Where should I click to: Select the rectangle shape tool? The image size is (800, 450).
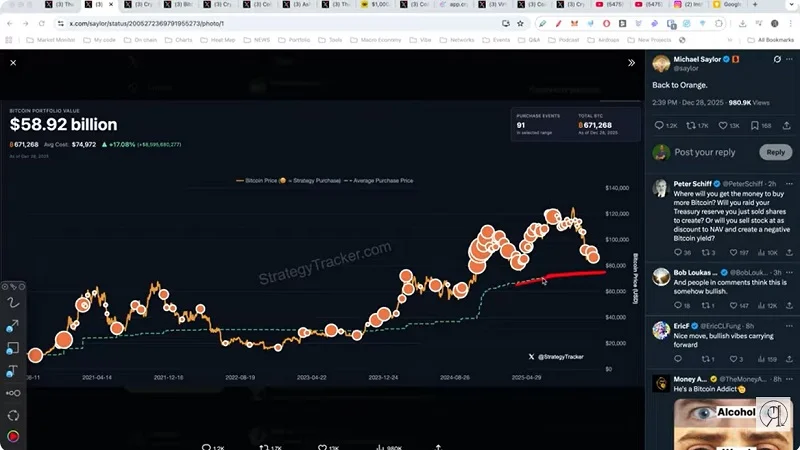pos(13,348)
